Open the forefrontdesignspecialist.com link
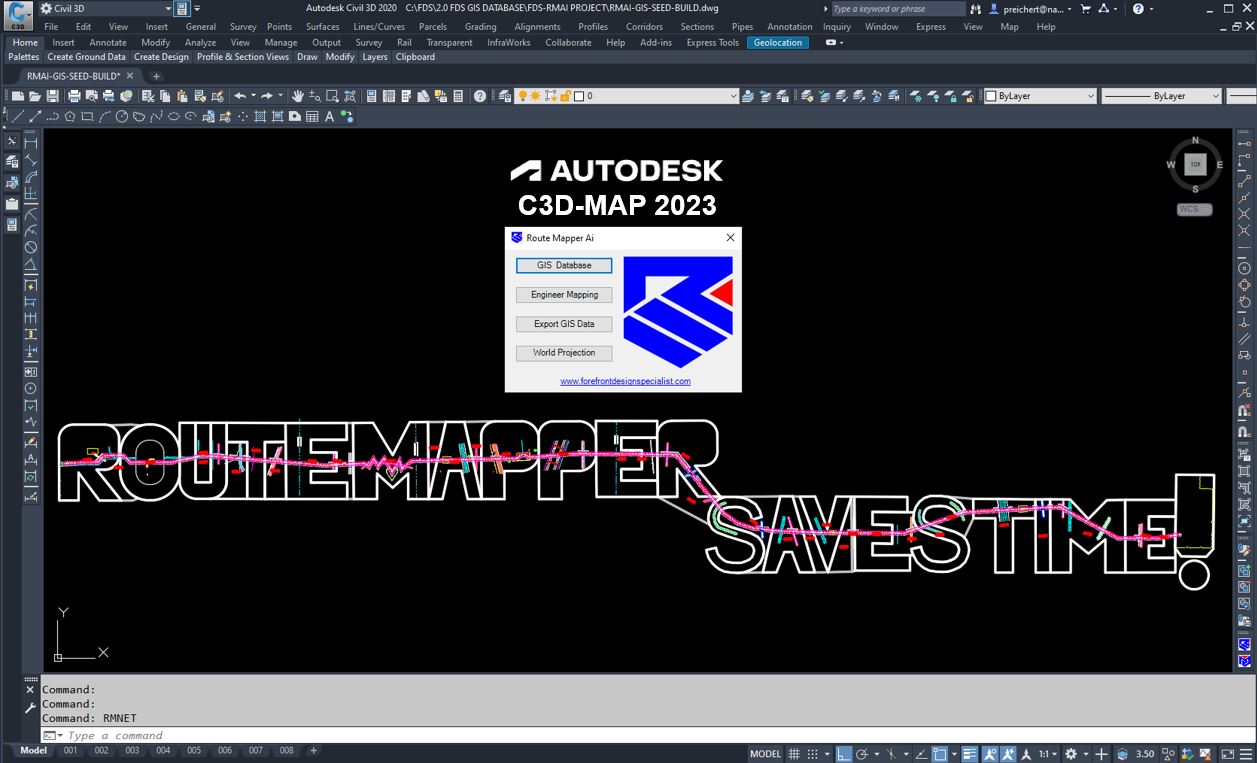The width and height of the screenshot is (1257, 763). pyautogui.click(x=625, y=381)
